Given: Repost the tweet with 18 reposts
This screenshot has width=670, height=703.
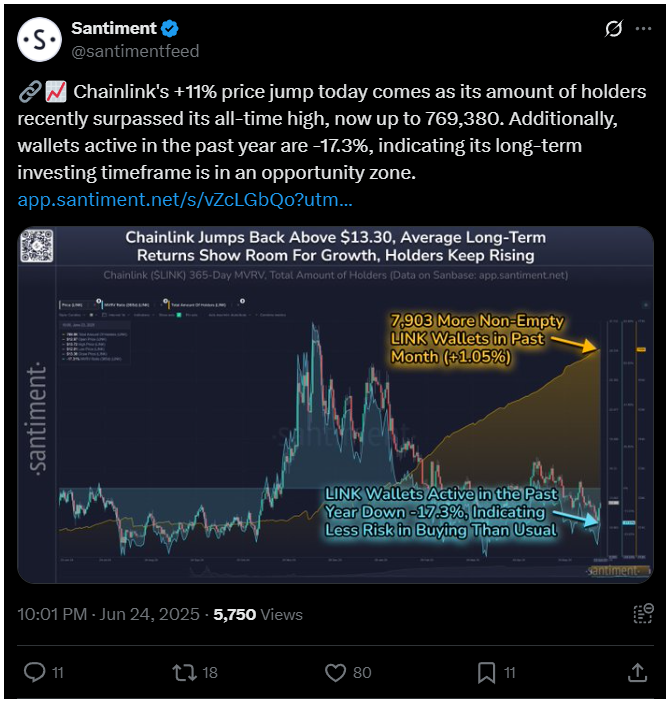Looking at the screenshot, I should 195,673.
